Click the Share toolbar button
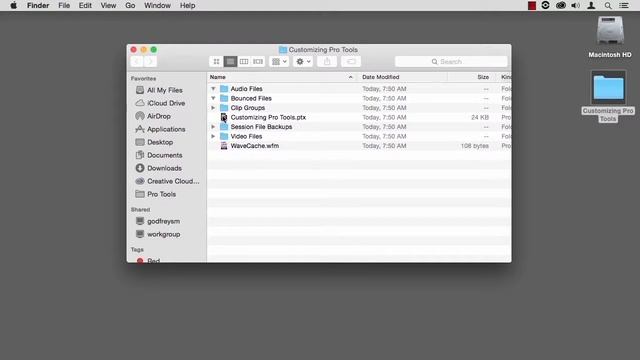The image size is (640, 360). pos(327,62)
